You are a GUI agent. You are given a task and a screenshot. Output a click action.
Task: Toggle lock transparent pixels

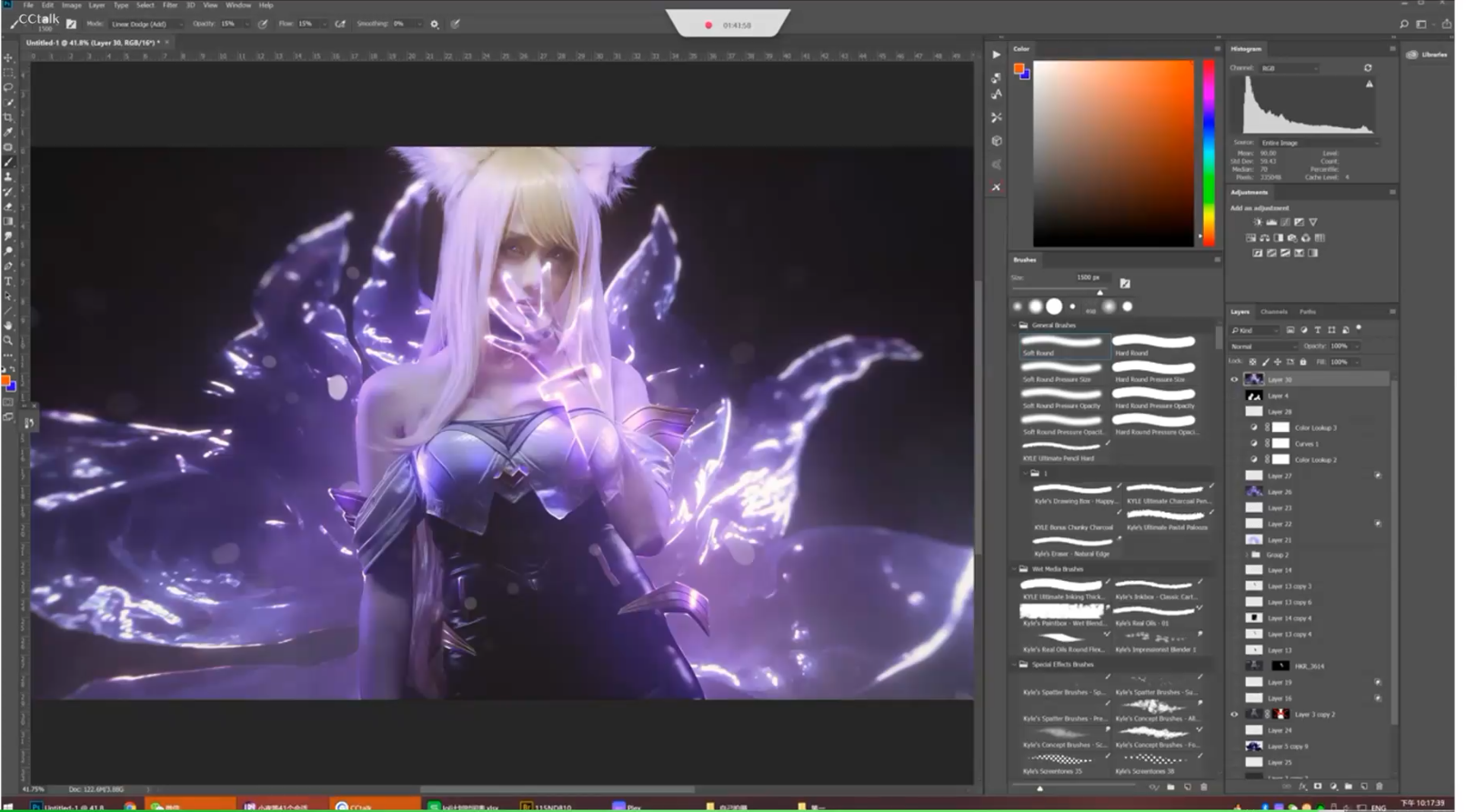pos(1252,362)
